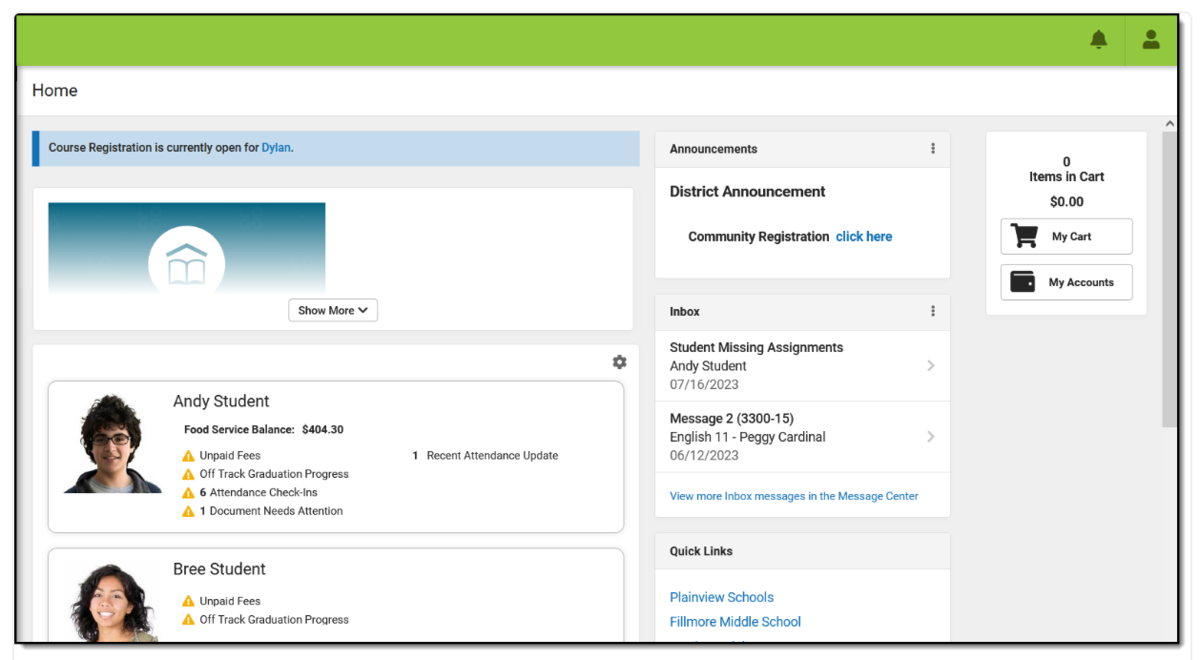This screenshot has width=1200, height=660.
Task: Click the vertical scrollbar thumb
Action: coord(1170,280)
